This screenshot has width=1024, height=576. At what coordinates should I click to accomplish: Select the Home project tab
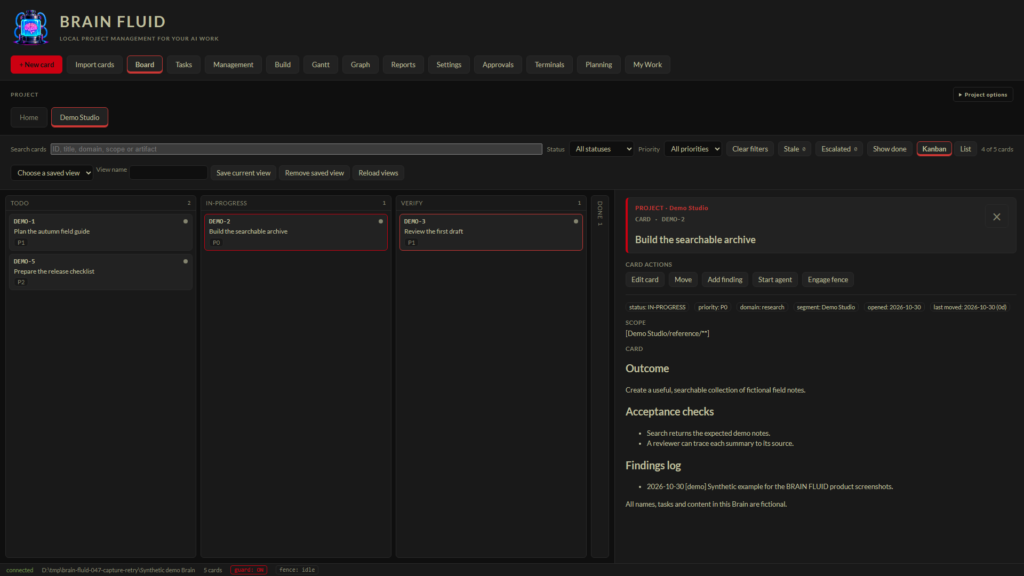click(29, 118)
